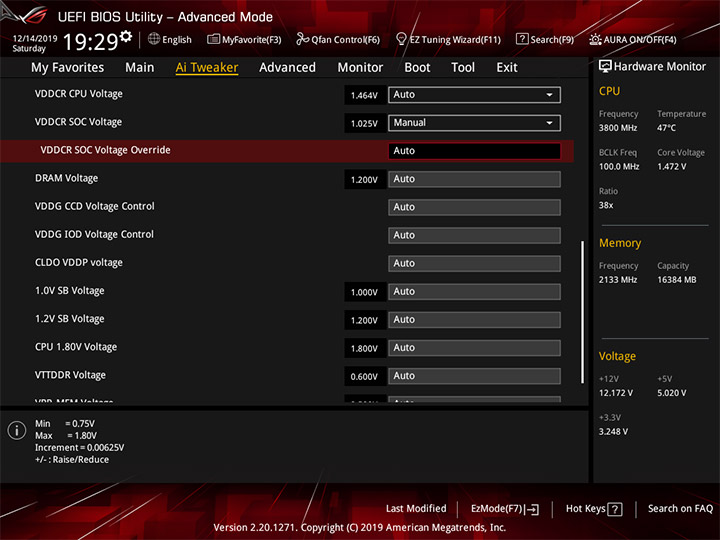720x540 pixels.
Task: Open VDDCR CPU Voltage dropdown arrow
Action: [549, 95]
